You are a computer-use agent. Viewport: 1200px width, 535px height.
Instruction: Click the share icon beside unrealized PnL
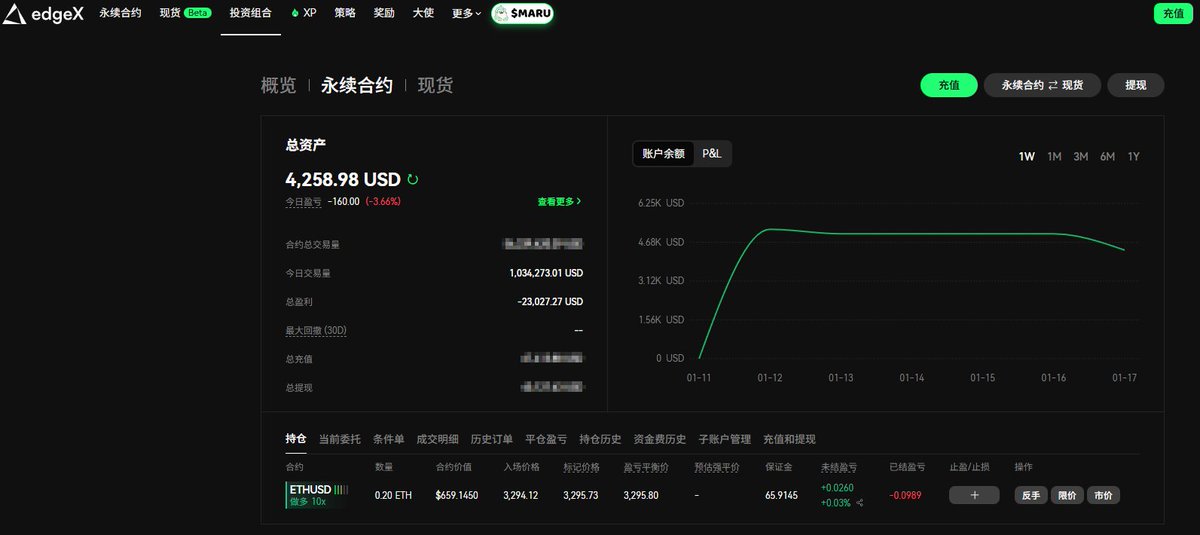point(860,503)
